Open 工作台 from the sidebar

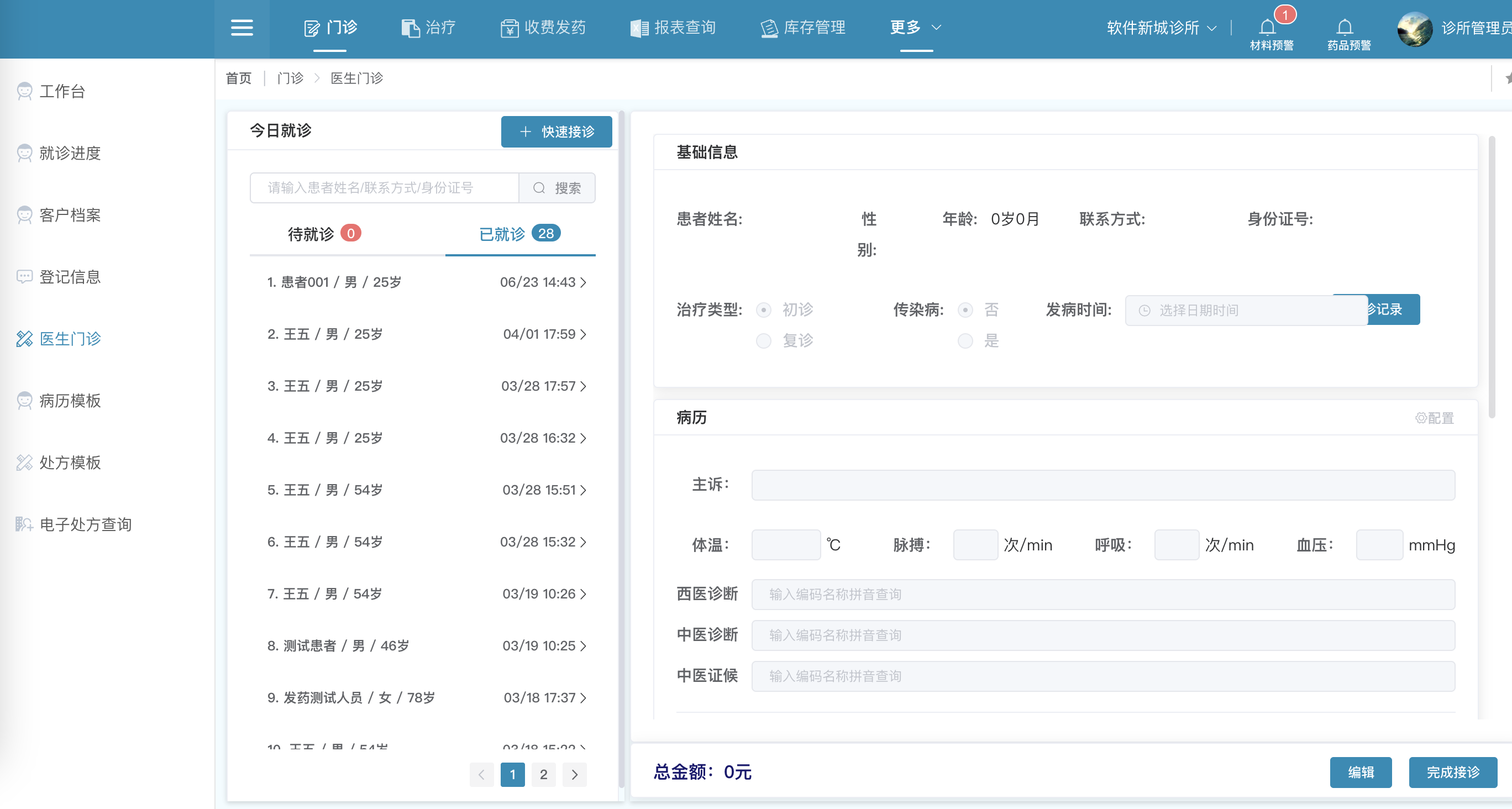[62, 91]
